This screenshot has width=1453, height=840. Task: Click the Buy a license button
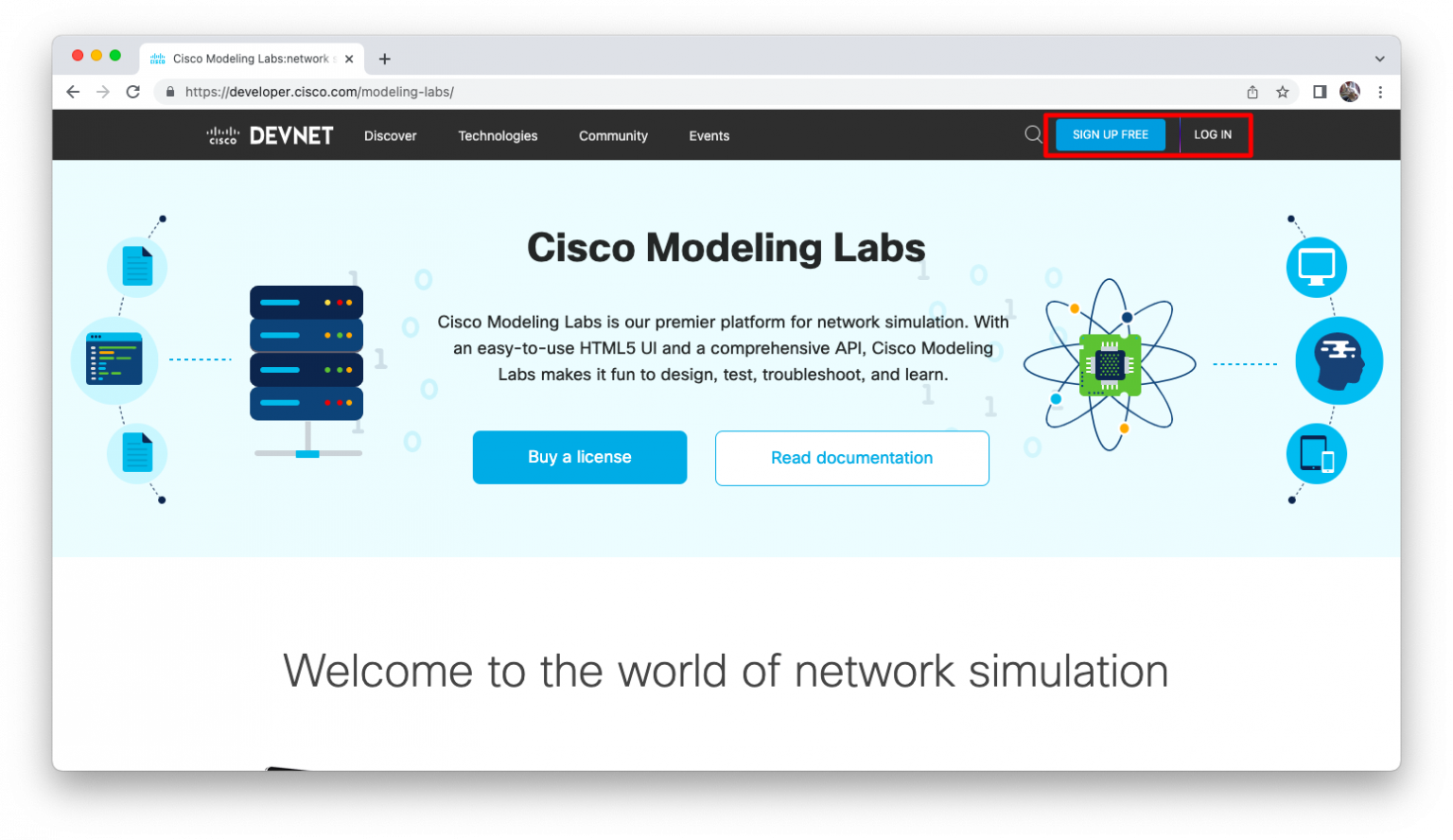[x=579, y=457]
